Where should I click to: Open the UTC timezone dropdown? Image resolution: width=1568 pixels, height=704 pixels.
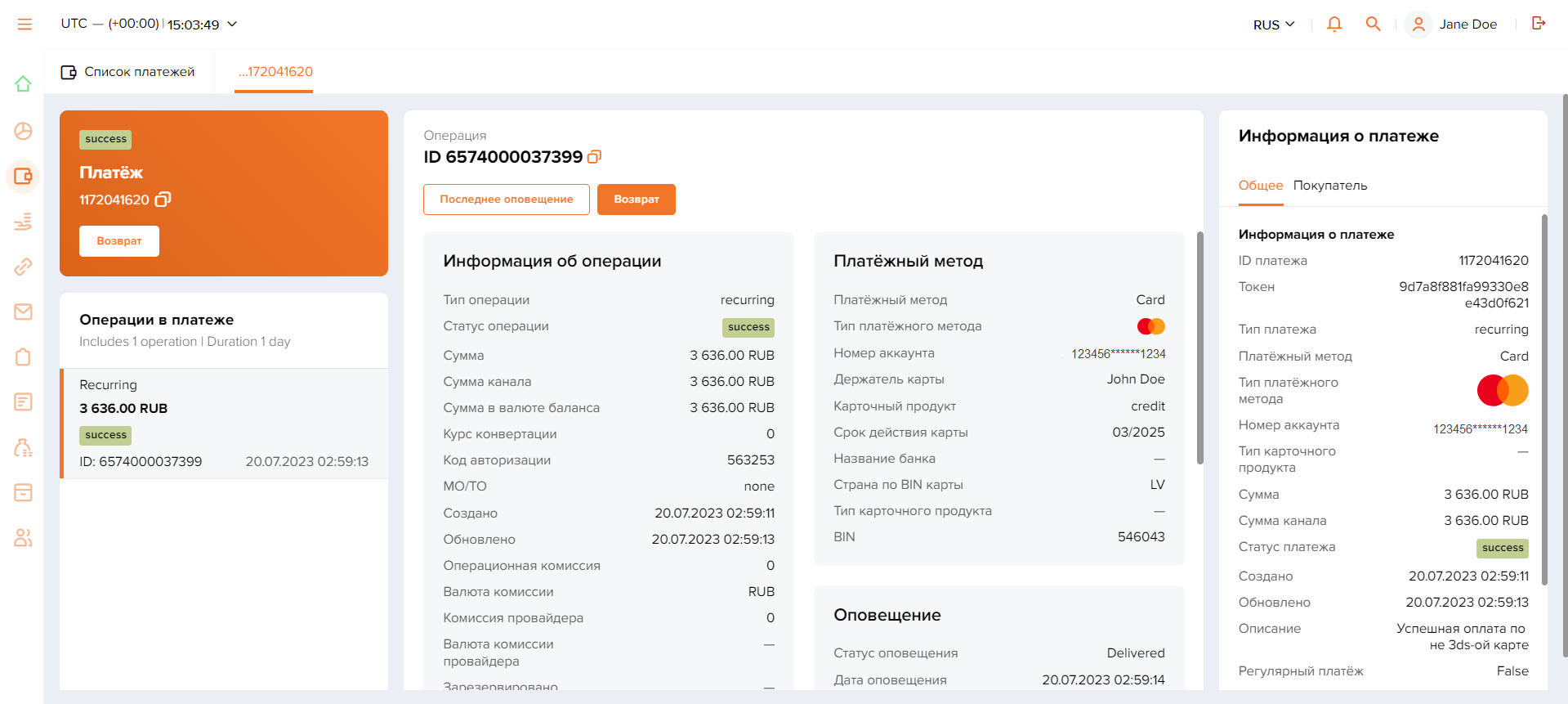(x=149, y=25)
